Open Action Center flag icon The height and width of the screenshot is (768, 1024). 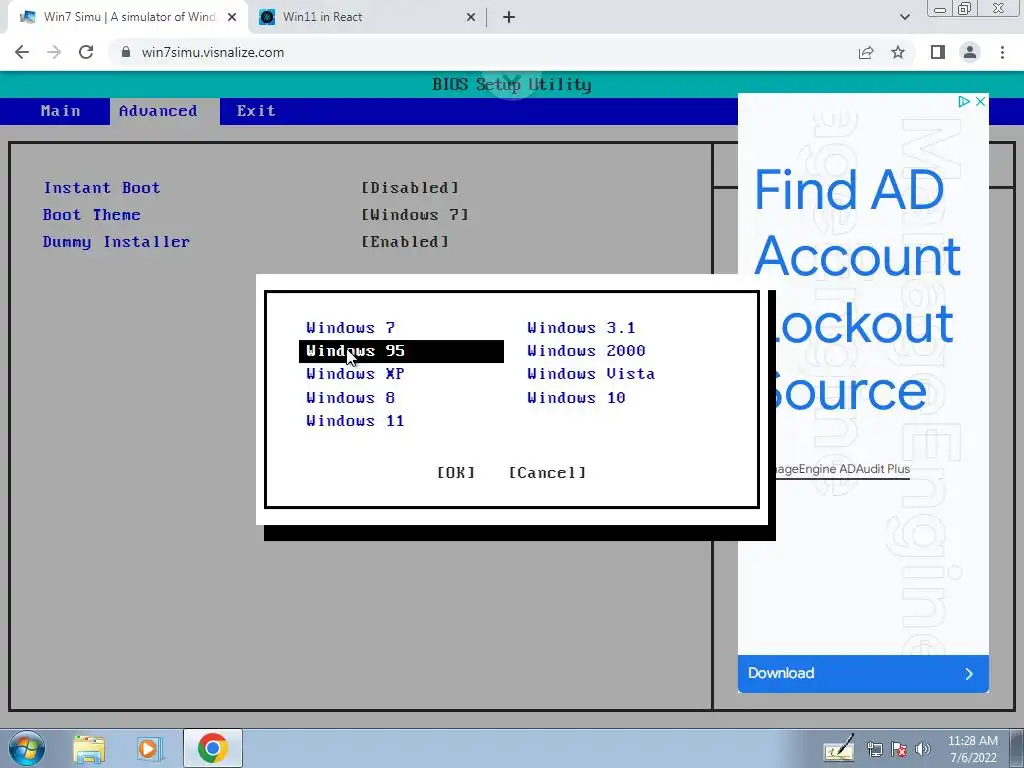point(899,750)
